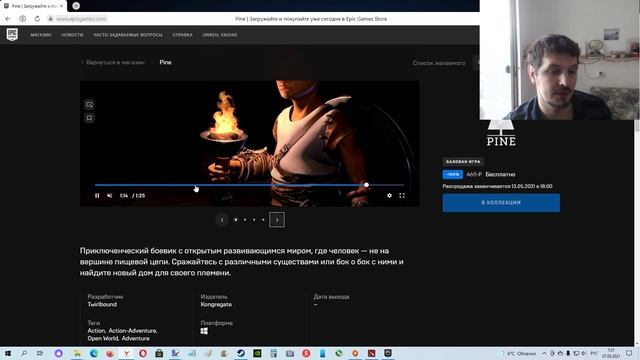
Task: Click the В коллекции blue button
Action: pos(501,203)
